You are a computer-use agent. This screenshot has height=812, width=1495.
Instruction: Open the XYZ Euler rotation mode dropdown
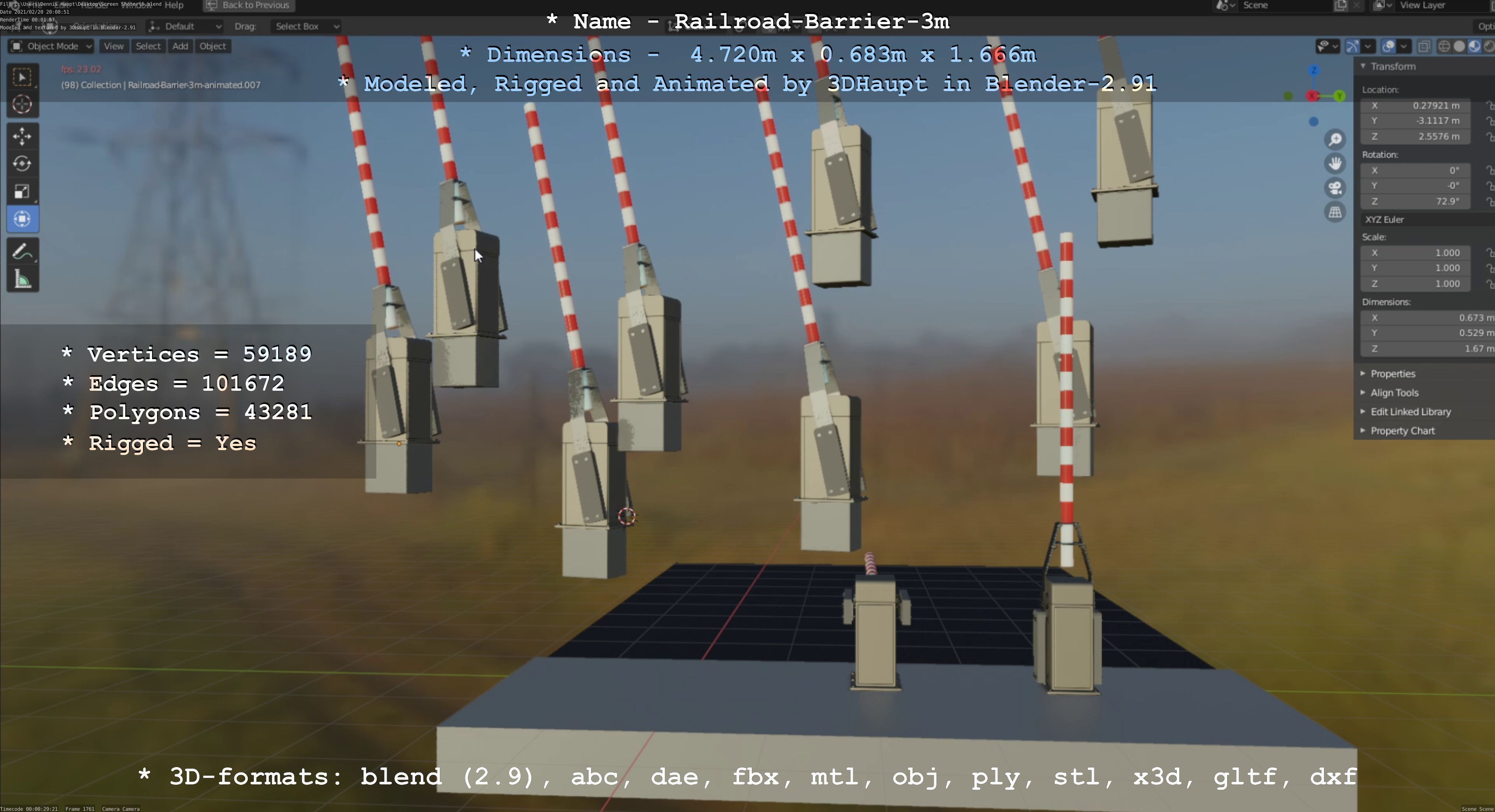pyautogui.click(x=1428, y=219)
